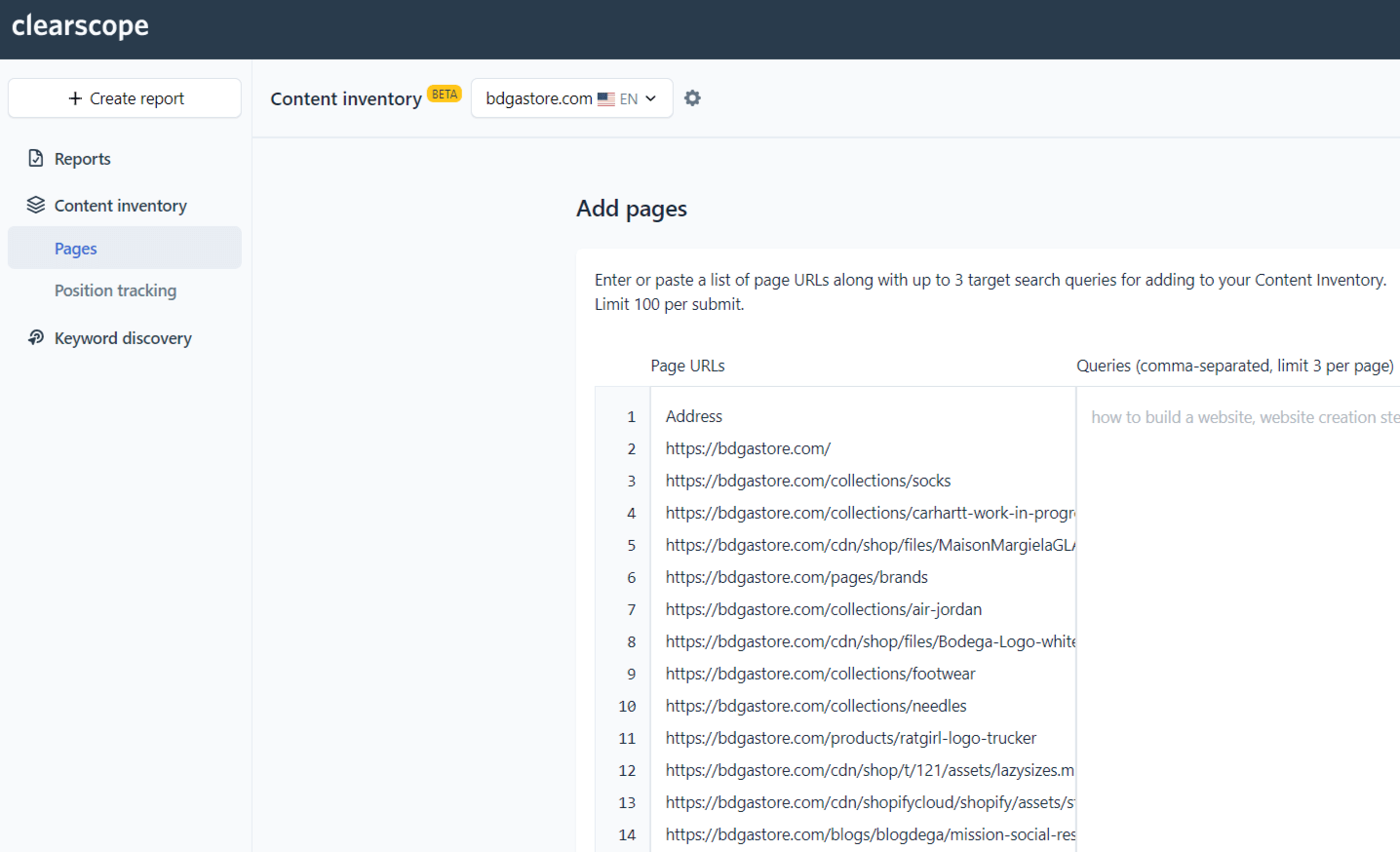The height and width of the screenshot is (852, 1400).
Task: Open the settings gear icon
Action: tap(692, 98)
